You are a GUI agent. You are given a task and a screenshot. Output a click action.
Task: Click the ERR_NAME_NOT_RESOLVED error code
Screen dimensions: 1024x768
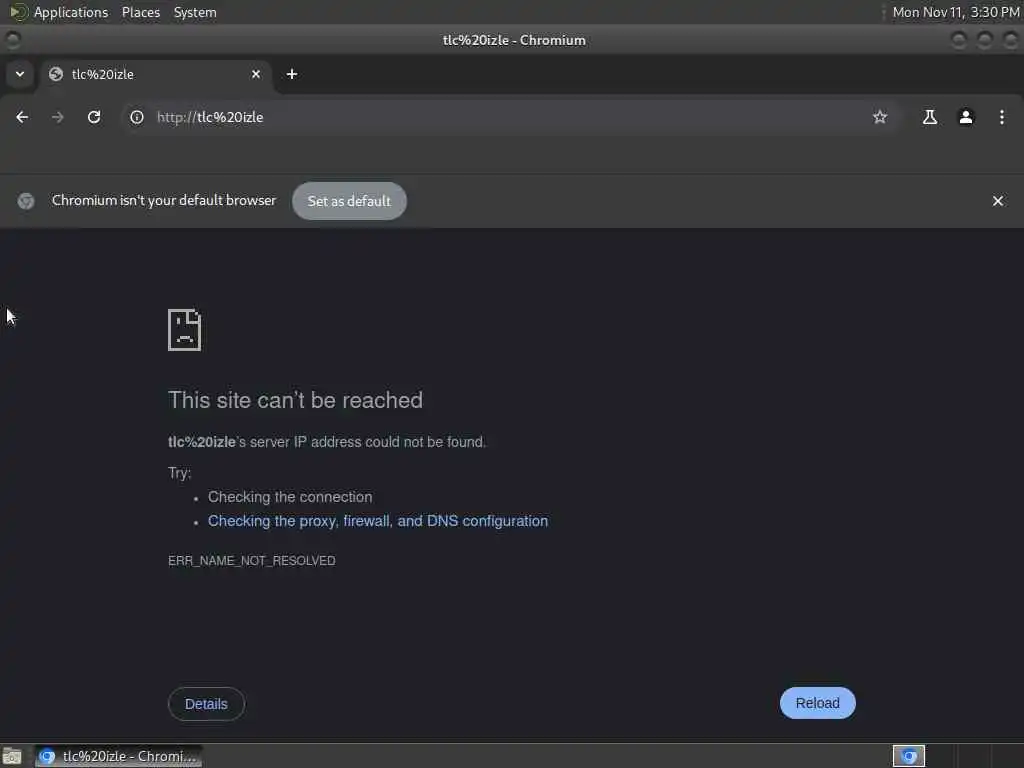[x=252, y=561]
